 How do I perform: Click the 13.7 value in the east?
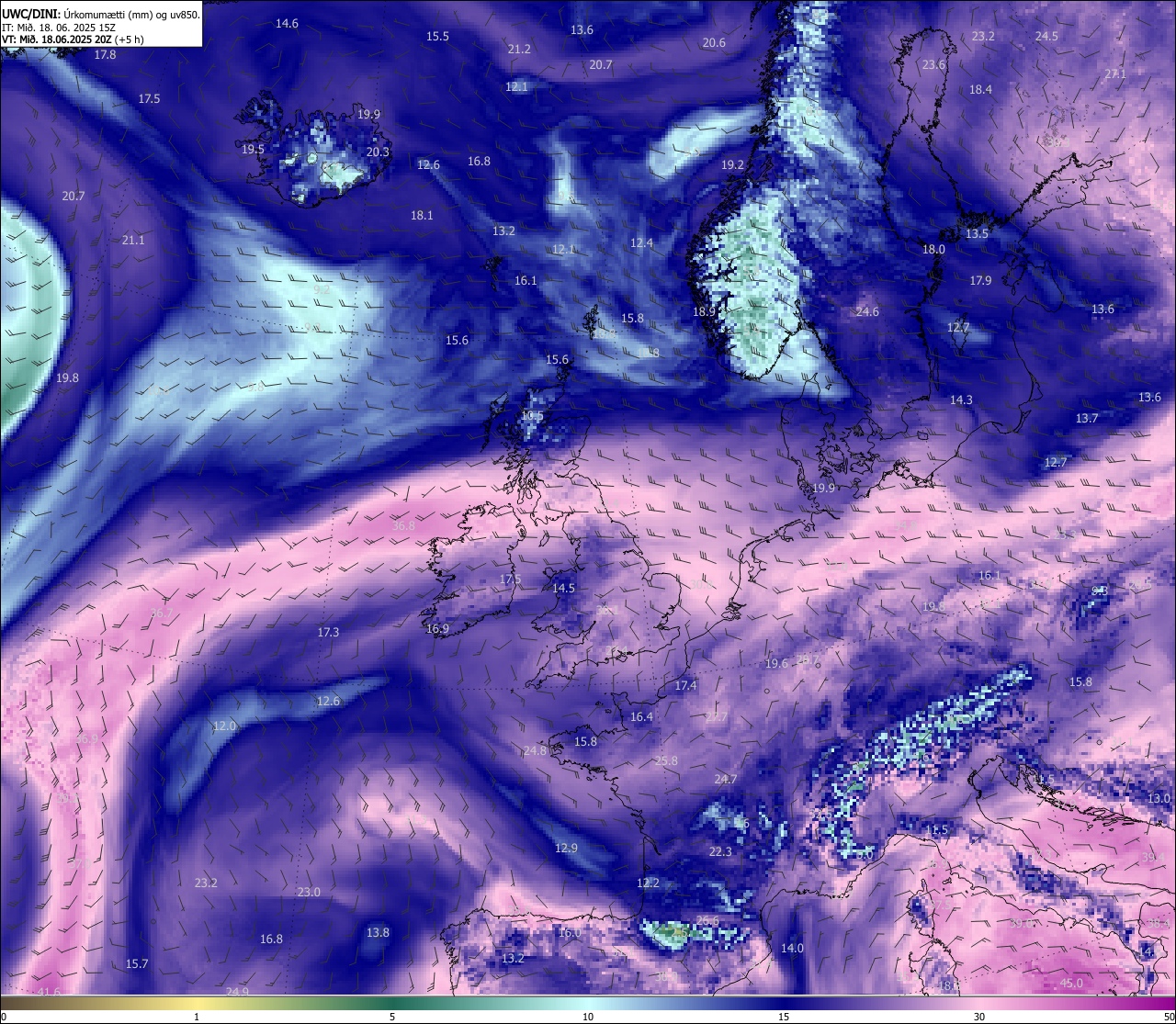[x=1087, y=418]
